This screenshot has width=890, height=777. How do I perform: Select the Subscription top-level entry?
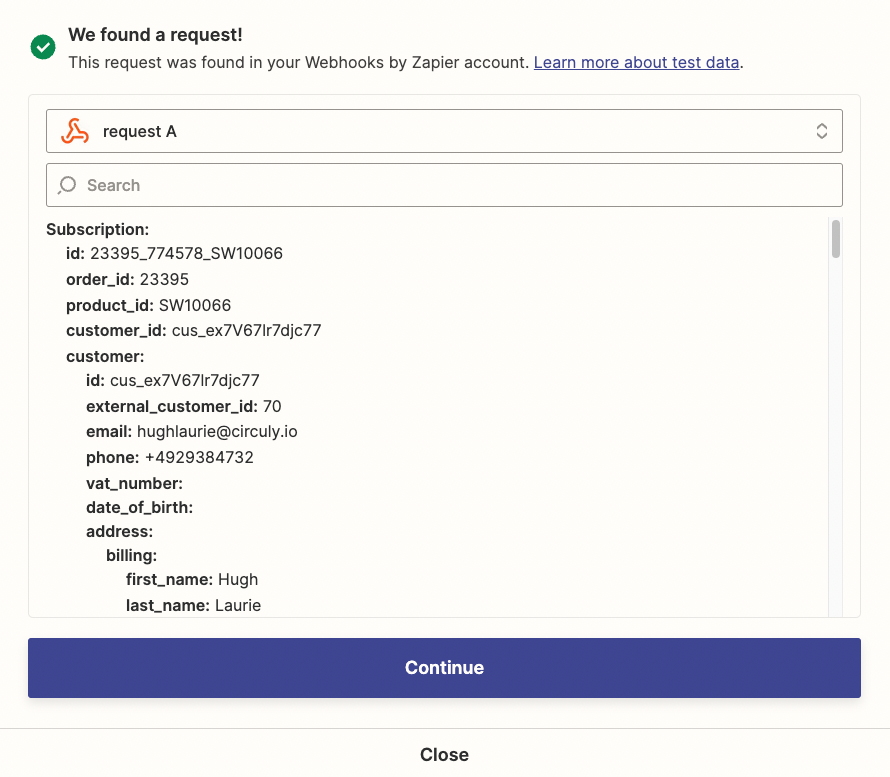click(98, 229)
